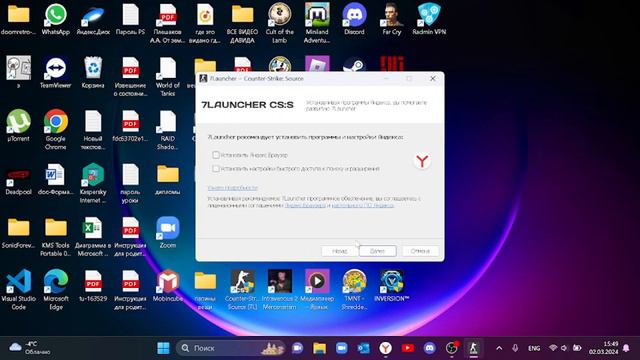Select the Медиаплеер shortcut on desktop
640x360 pixels.
[317, 290]
